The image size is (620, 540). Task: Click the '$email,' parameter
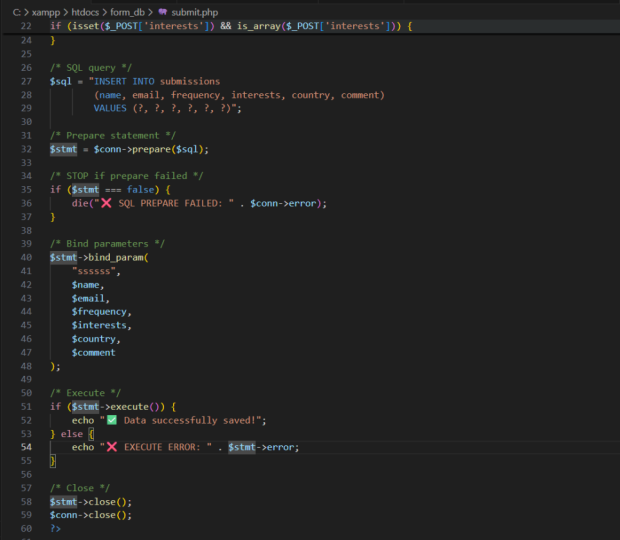coord(91,298)
